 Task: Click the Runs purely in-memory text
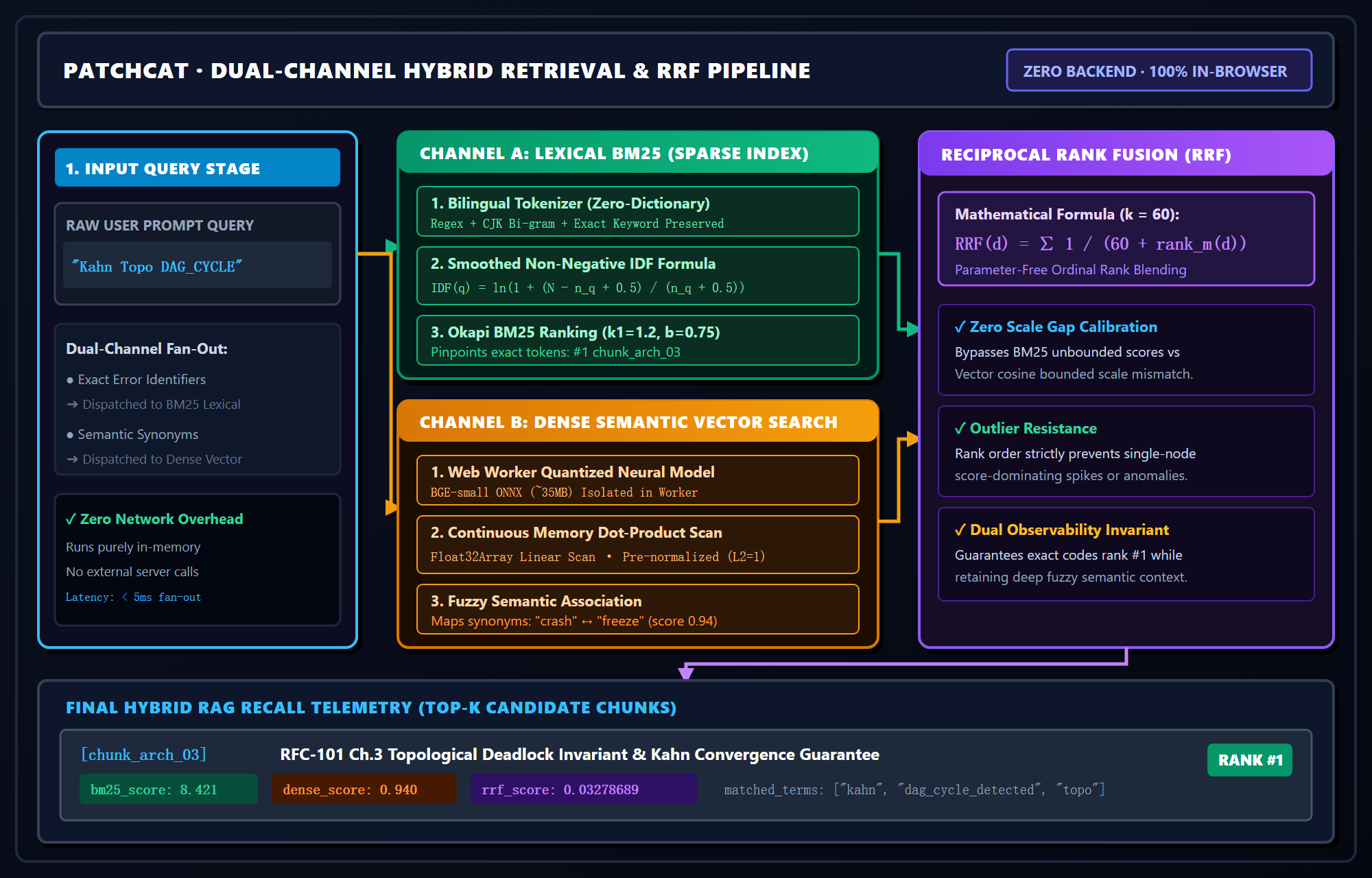pyautogui.click(x=133, y=547)
